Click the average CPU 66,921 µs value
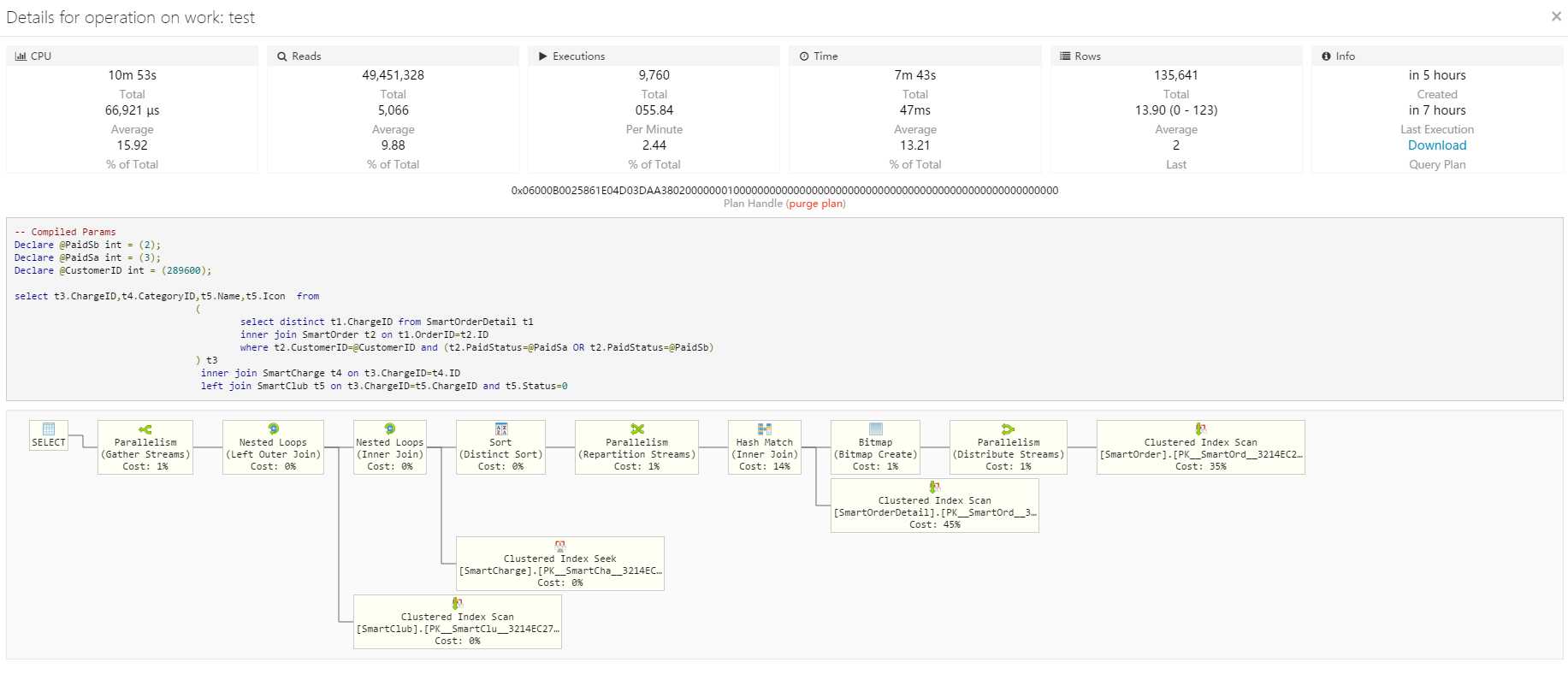1568x680 pixels. tap(133, 110)
